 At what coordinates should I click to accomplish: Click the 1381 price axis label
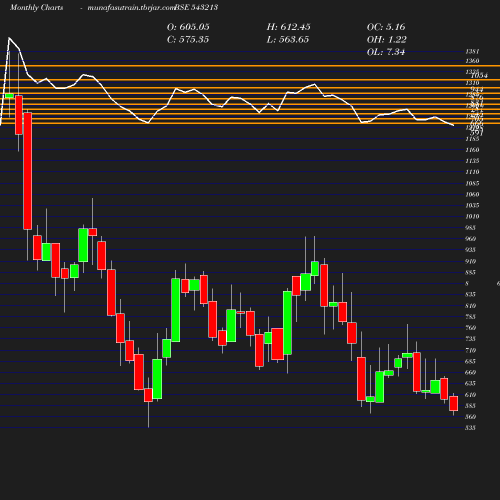click(x=472, y=51)
